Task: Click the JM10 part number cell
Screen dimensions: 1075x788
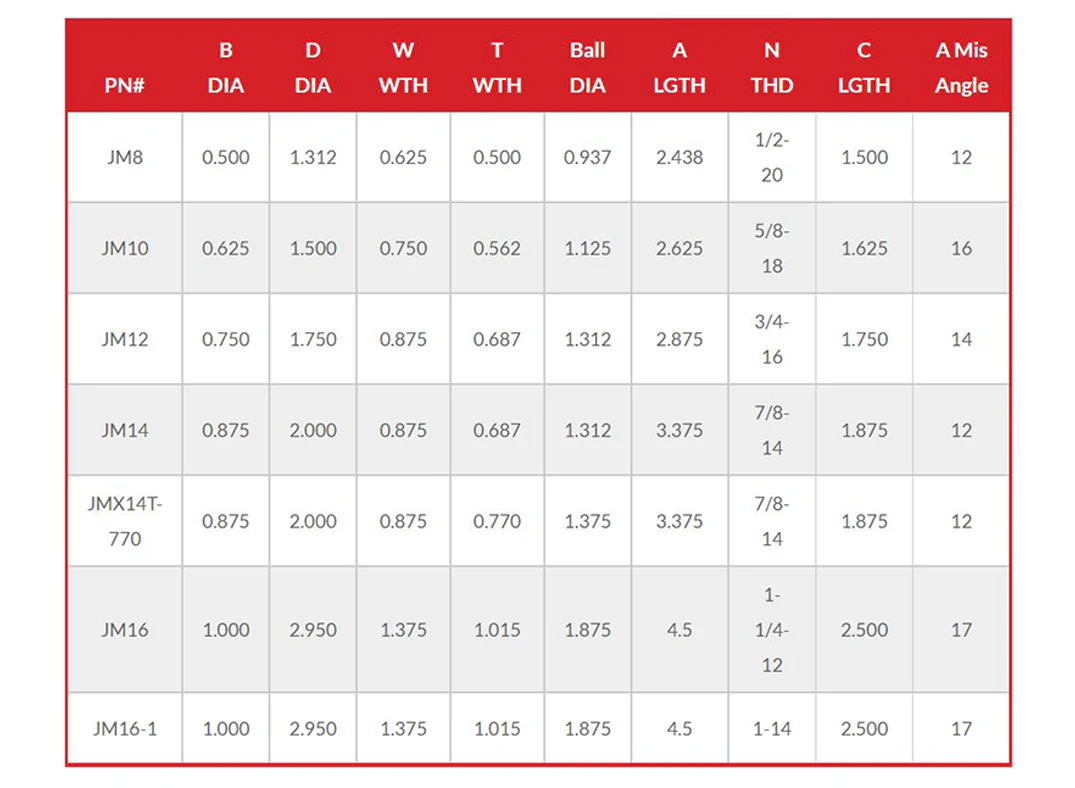Action: point(125,248)
